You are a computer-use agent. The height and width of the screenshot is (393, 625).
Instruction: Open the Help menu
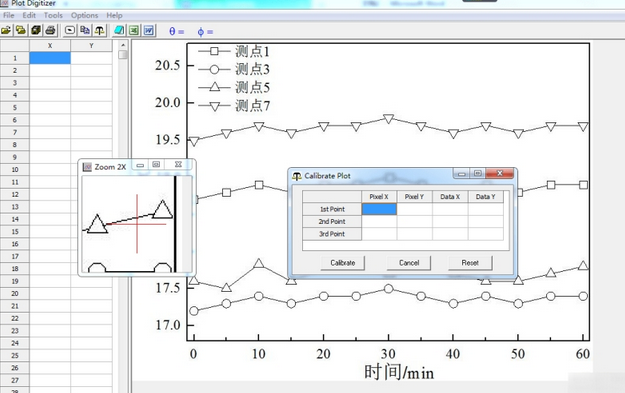(x=114, y=15)
